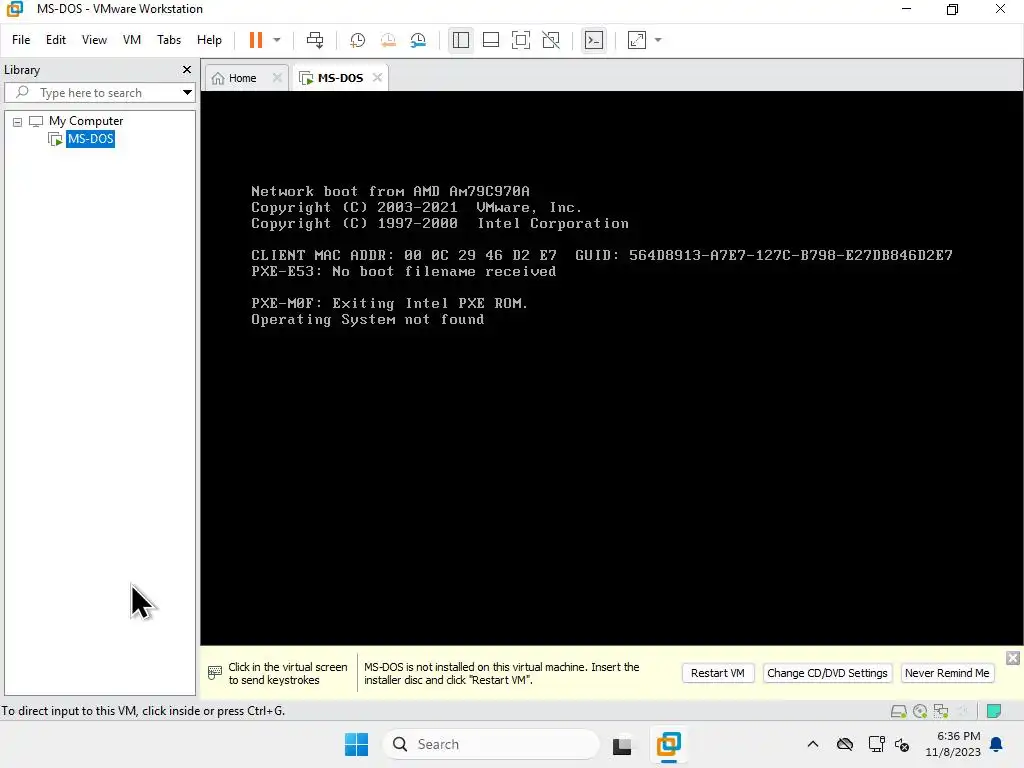Click the green message log icon
The width and height of the screenshot is (1024, 768).
pos(994,711)
